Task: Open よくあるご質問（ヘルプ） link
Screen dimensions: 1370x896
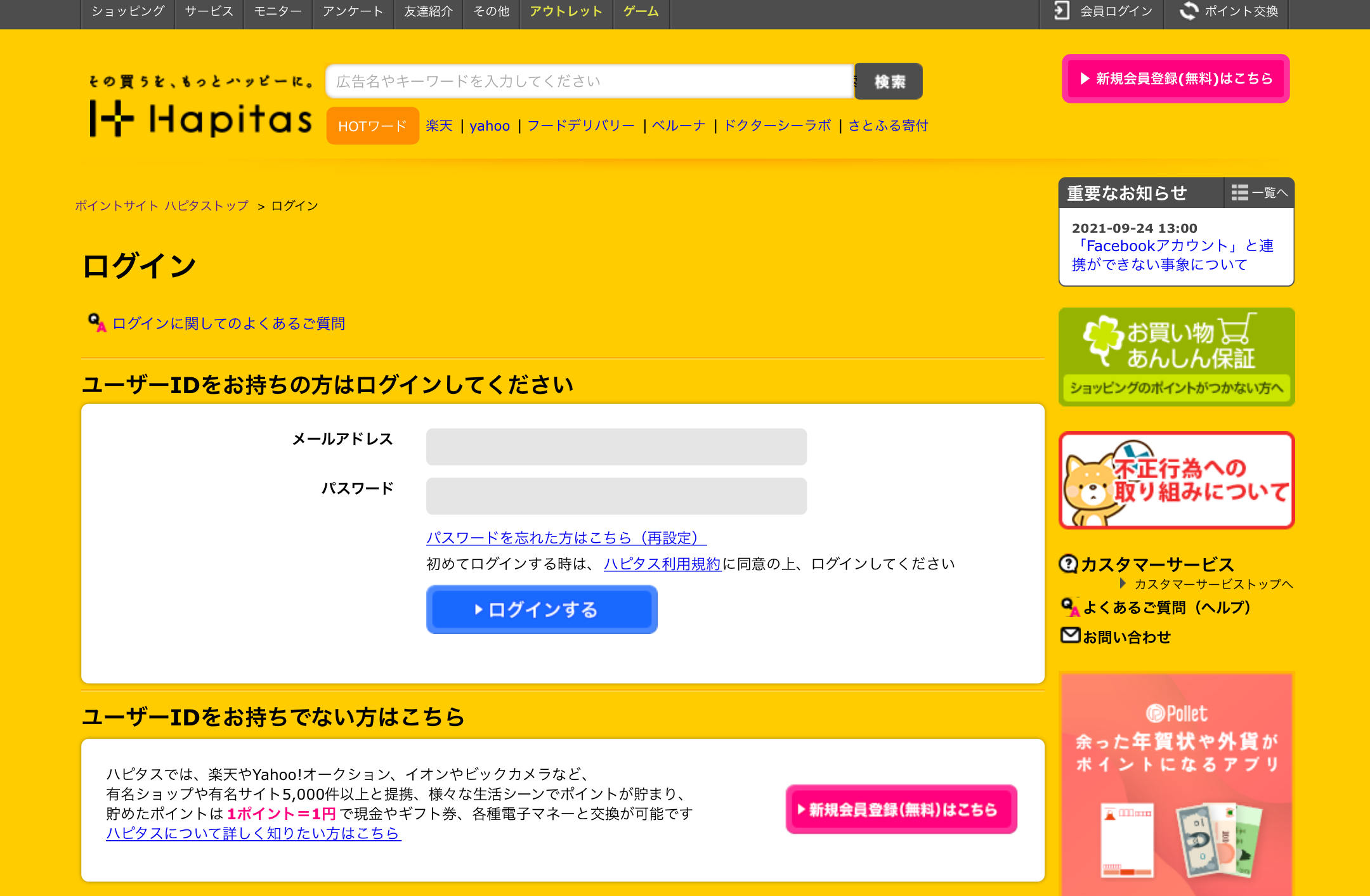Action: pyautogui.click(x=1167, y=607)
